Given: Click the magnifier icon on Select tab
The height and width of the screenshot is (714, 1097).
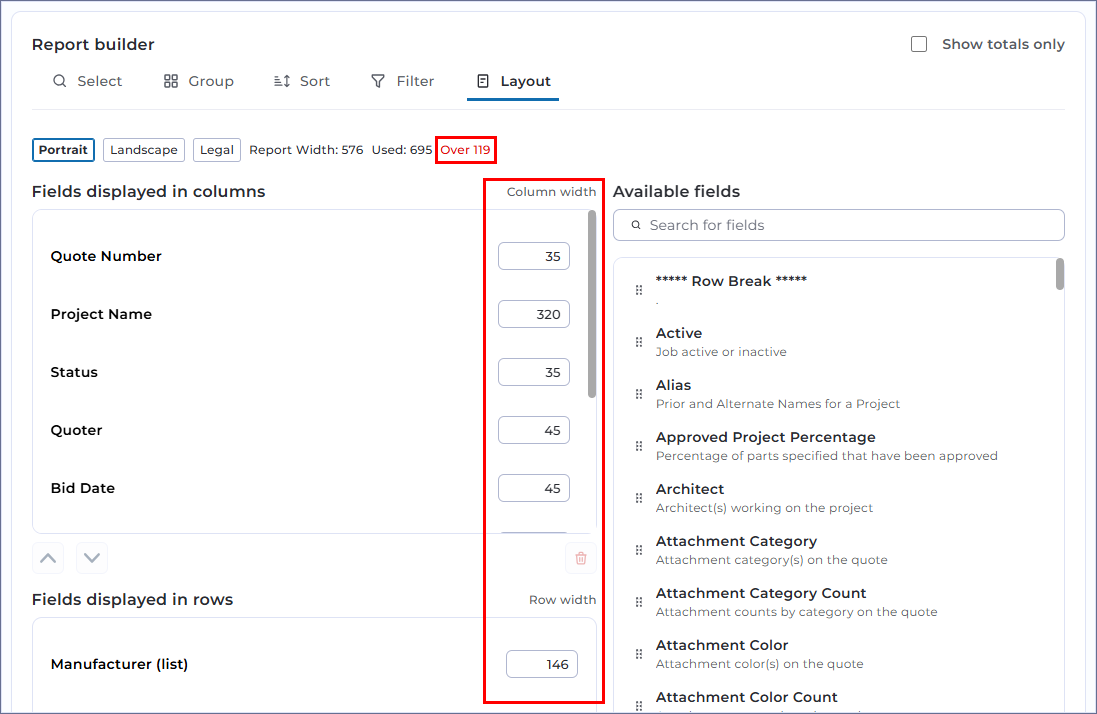Looking at the screenshot, I should click(x=60, y=81).
